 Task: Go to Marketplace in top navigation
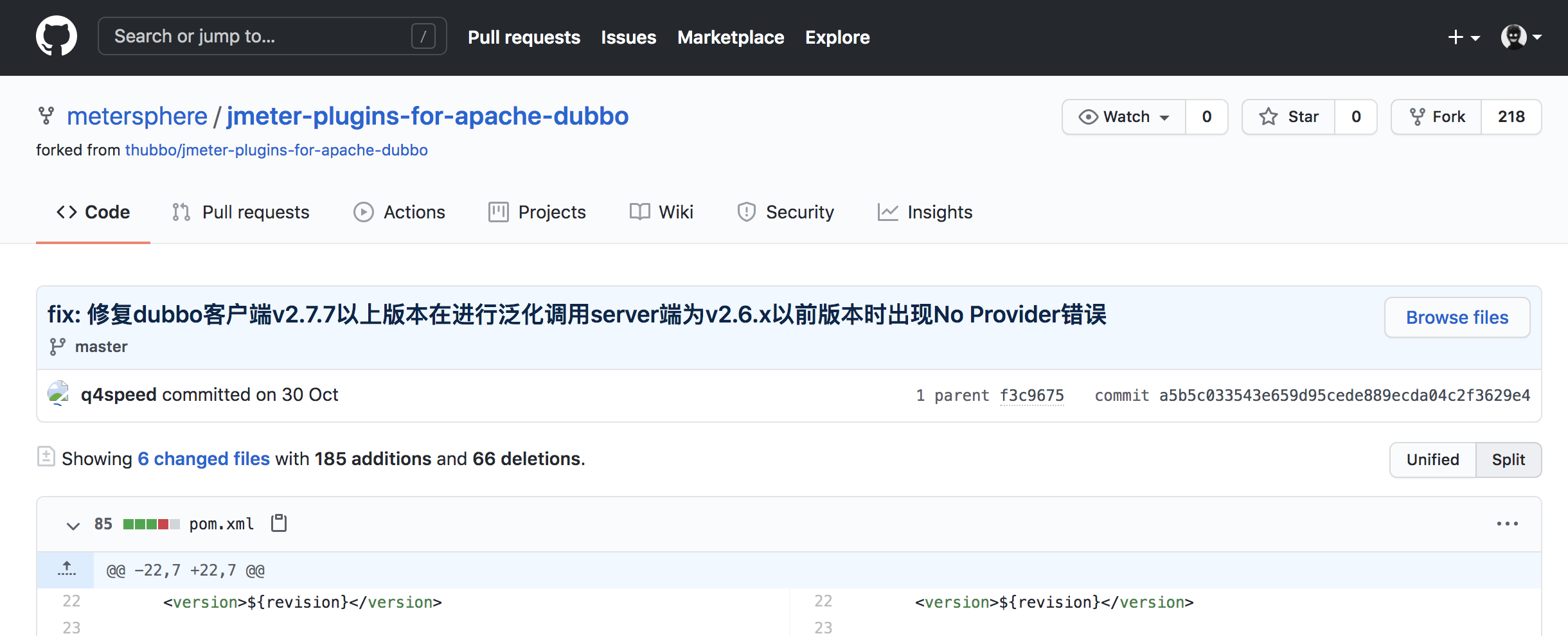[731, 37]
